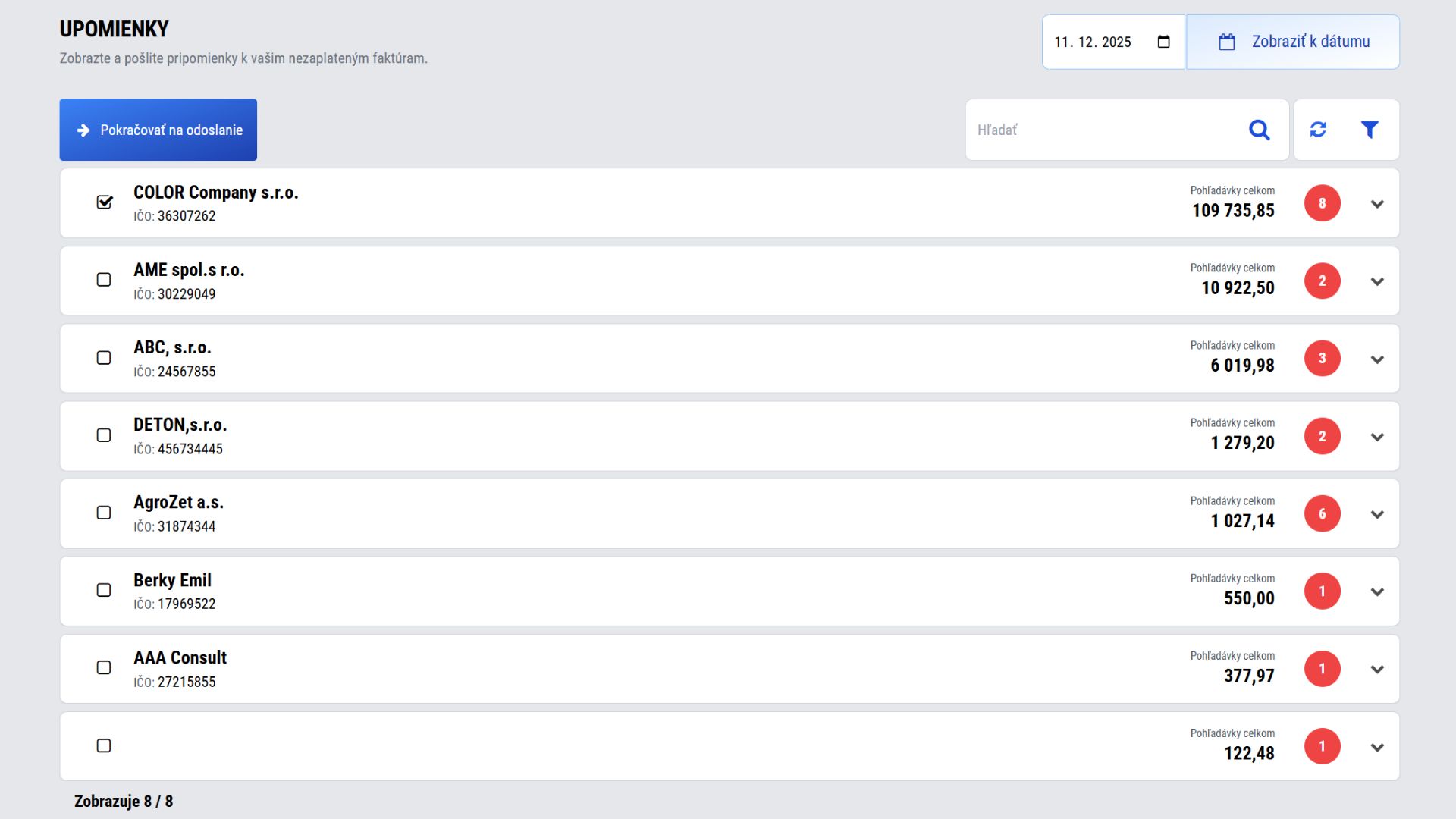Image resolution: width=1456 pixels, height=819 pixels.
Task: Click the search magnifier icon
Action: click(x=1259, y=130)
